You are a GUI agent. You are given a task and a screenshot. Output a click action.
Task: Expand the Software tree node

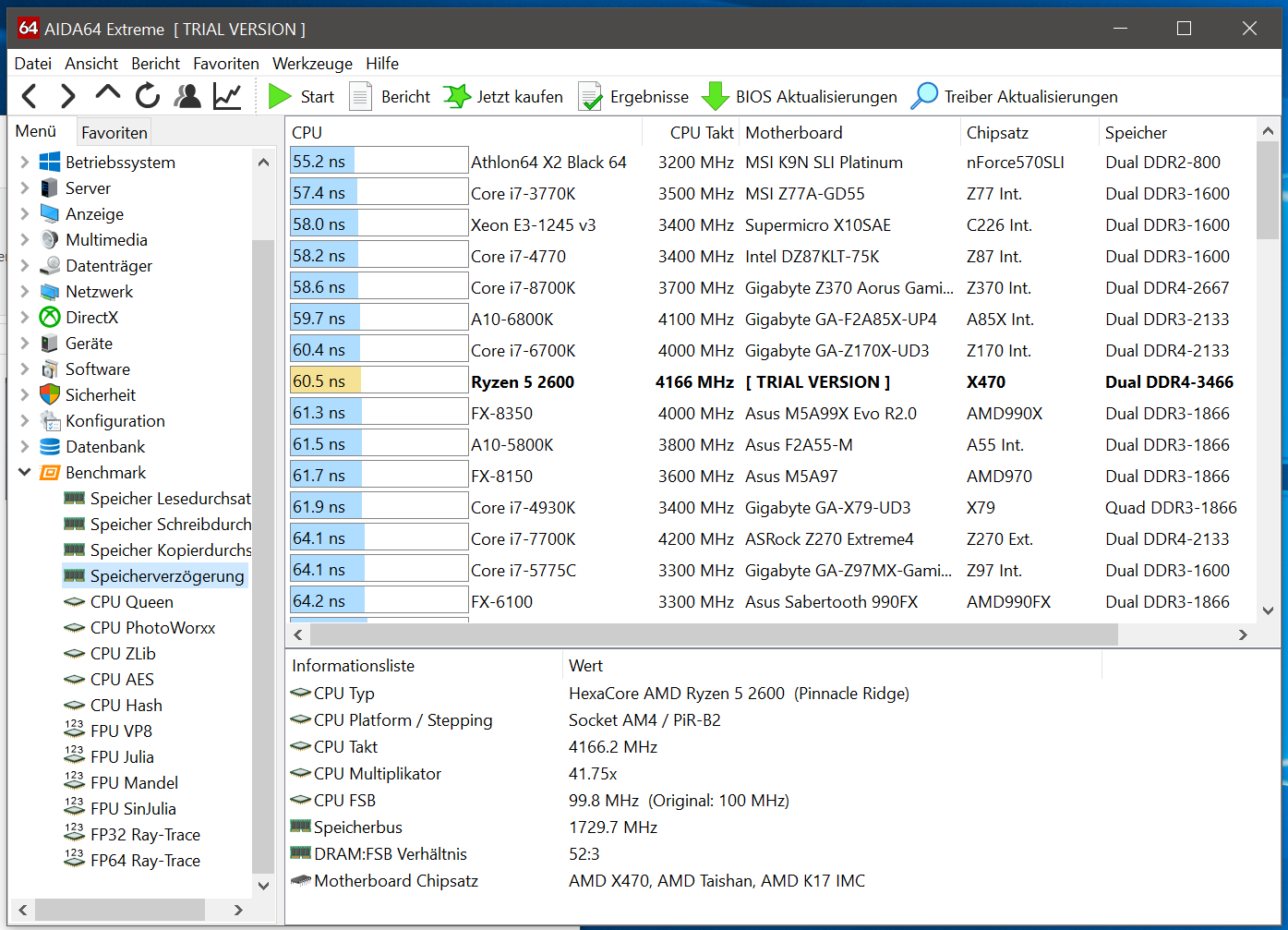24,368
